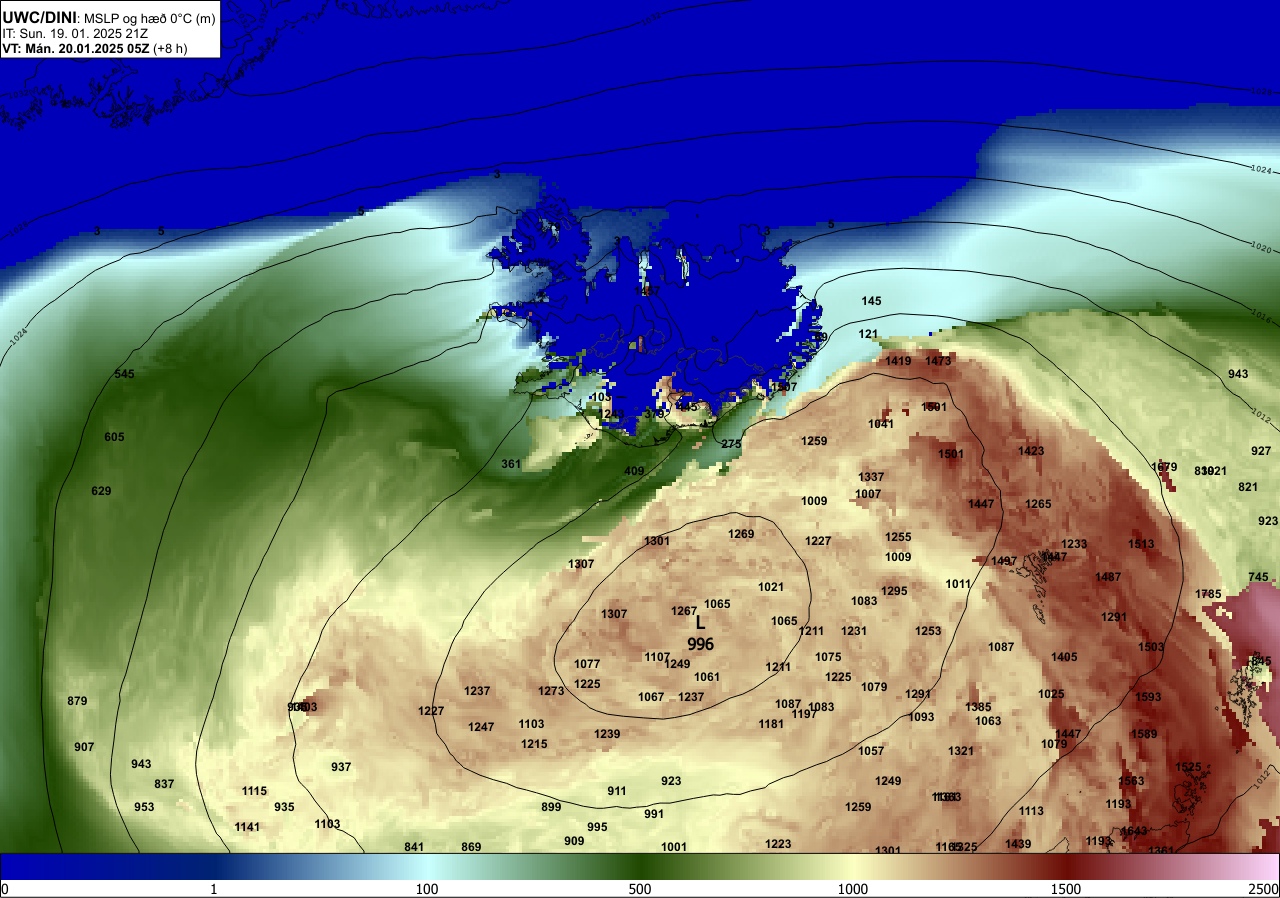Click the map value 1077
This screenshot has height=898, width=1280.
point(587,664)
